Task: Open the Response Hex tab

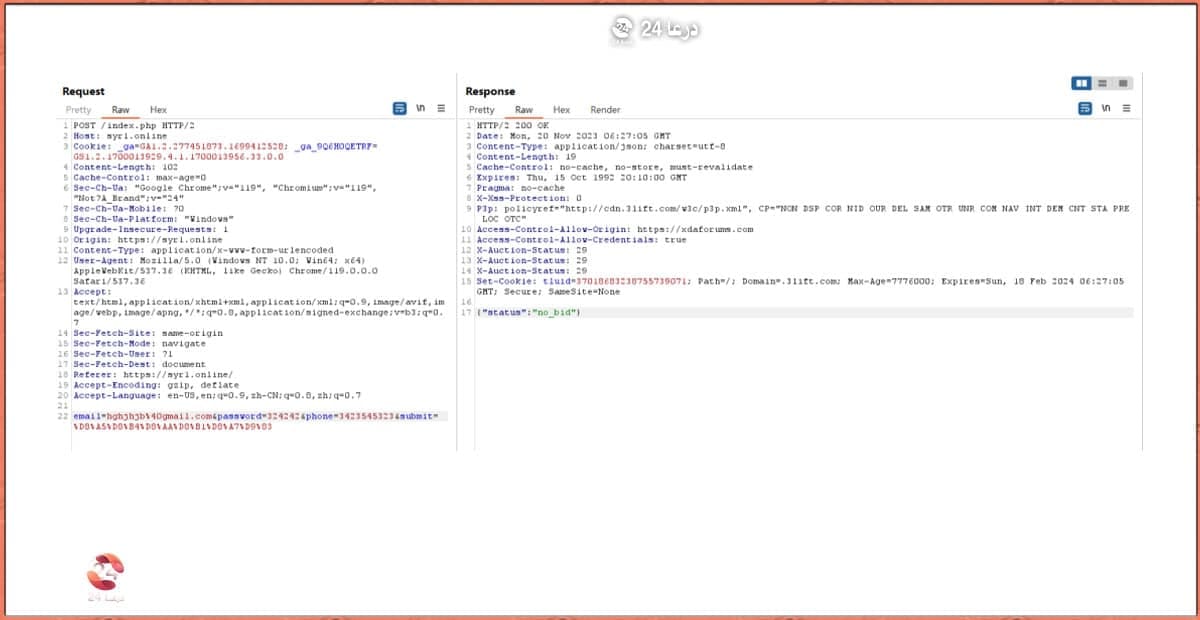Action: point(561,110)
